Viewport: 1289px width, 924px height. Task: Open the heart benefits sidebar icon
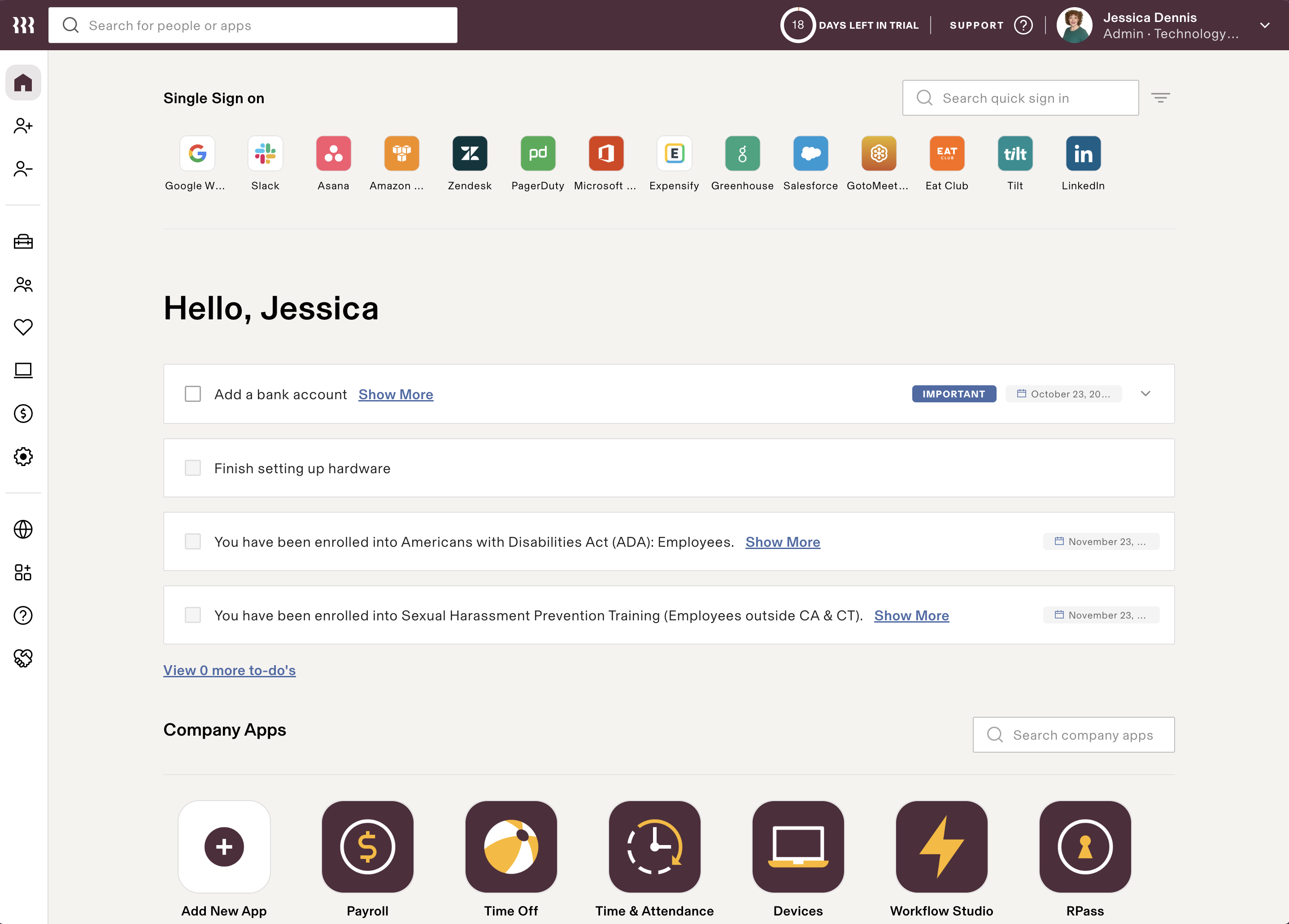23,327
